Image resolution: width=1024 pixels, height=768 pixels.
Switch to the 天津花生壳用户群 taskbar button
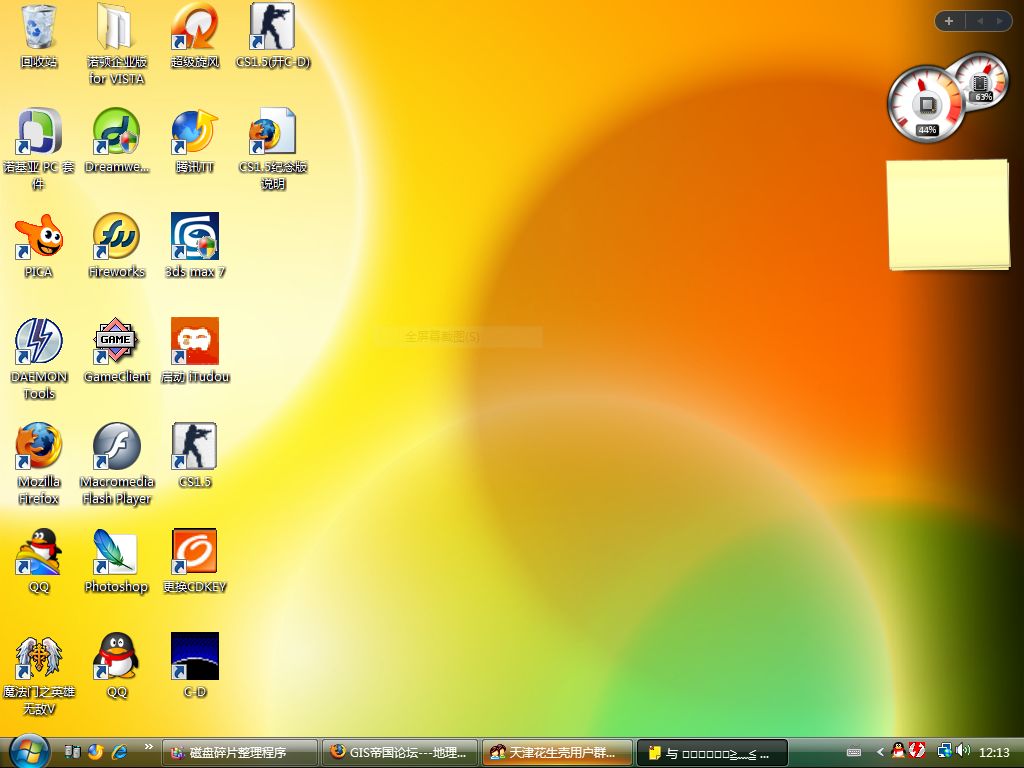557,753
